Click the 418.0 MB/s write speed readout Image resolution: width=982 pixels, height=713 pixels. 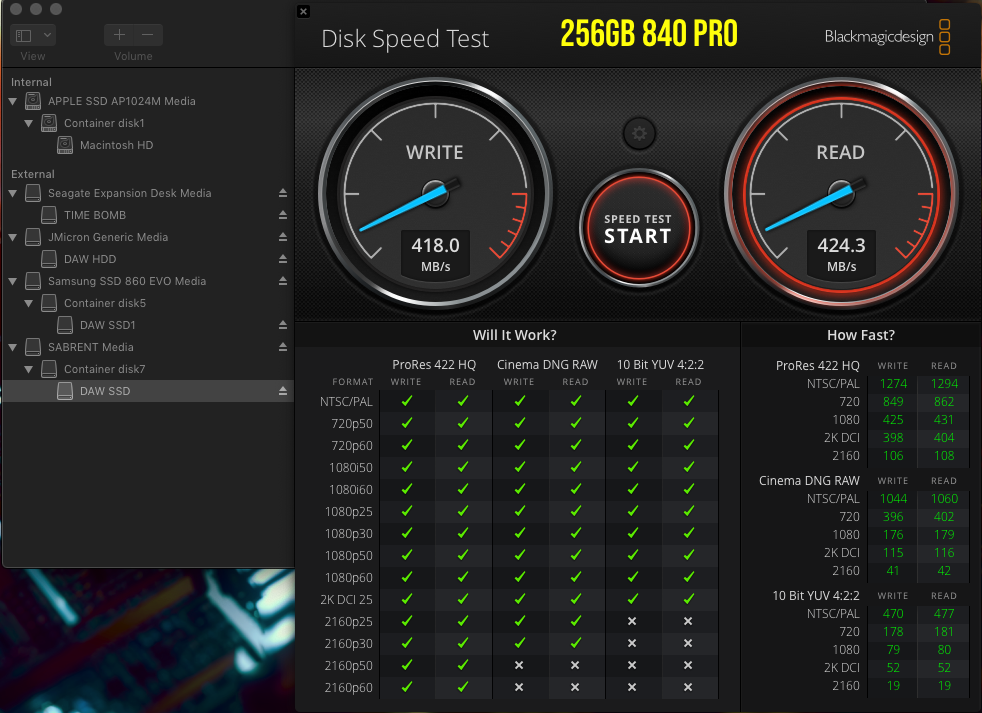pos(435,254)
